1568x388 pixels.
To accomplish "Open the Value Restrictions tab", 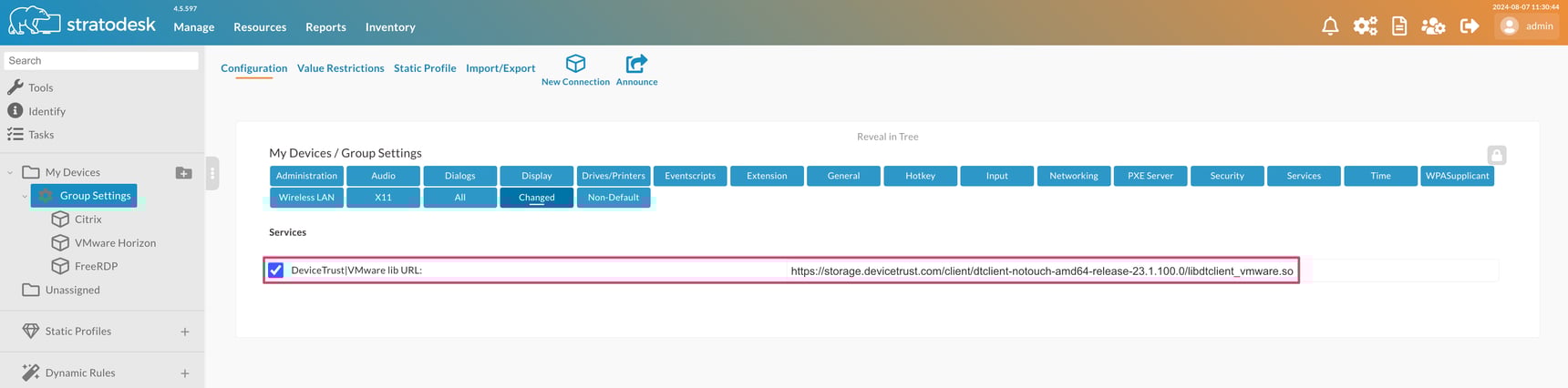I will tap(340, 68).
